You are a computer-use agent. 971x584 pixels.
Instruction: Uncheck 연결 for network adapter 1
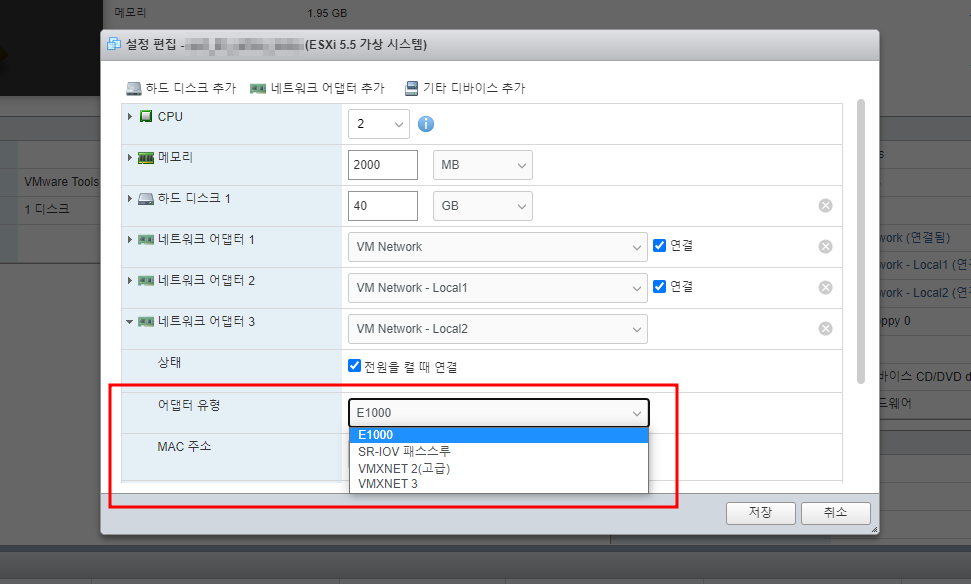click(x=660, y=245)
